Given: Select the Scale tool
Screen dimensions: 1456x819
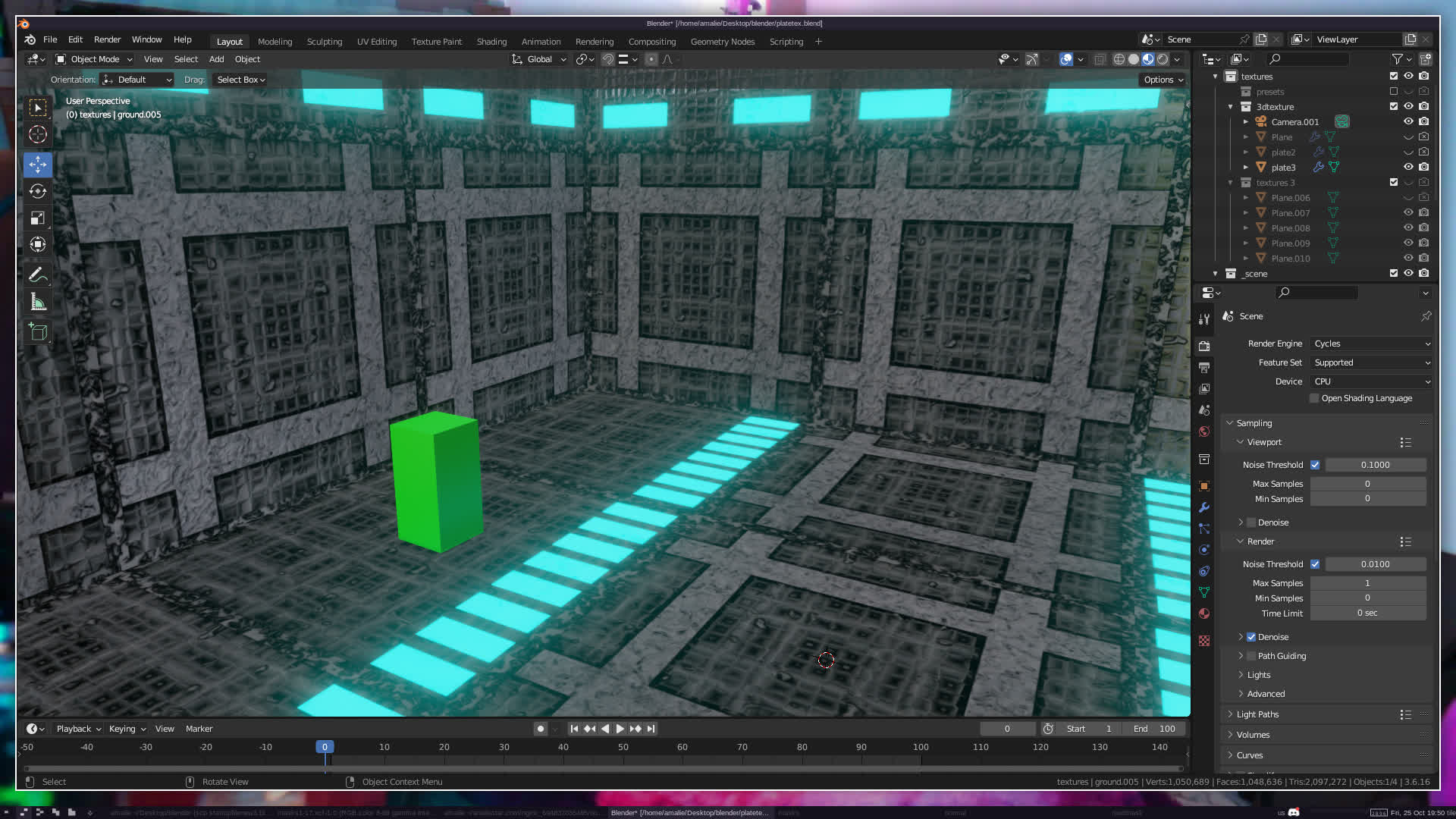Looking at the screenshot, I should pos(38,218).
